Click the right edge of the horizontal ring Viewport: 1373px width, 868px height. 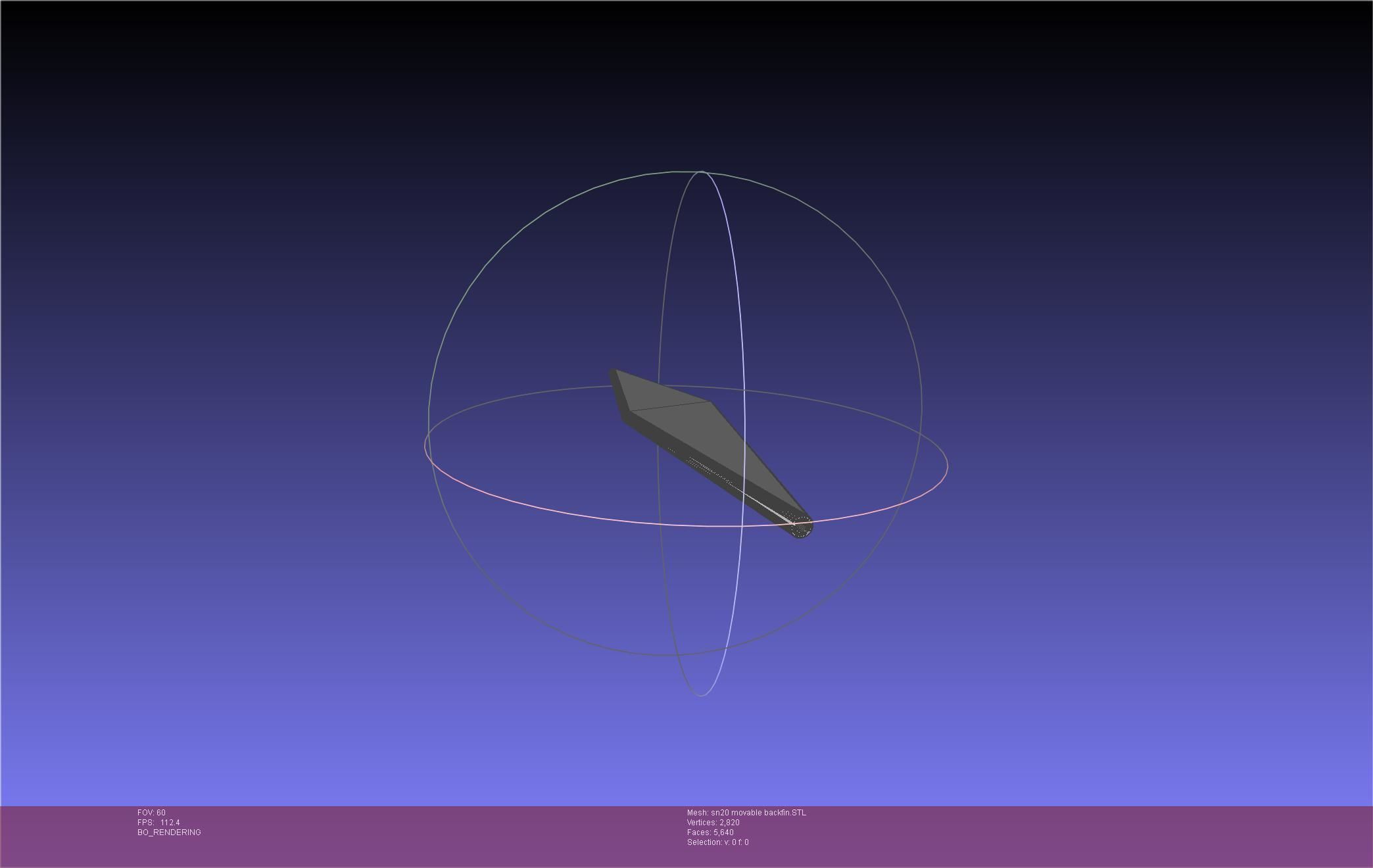[x=947, y=466]
